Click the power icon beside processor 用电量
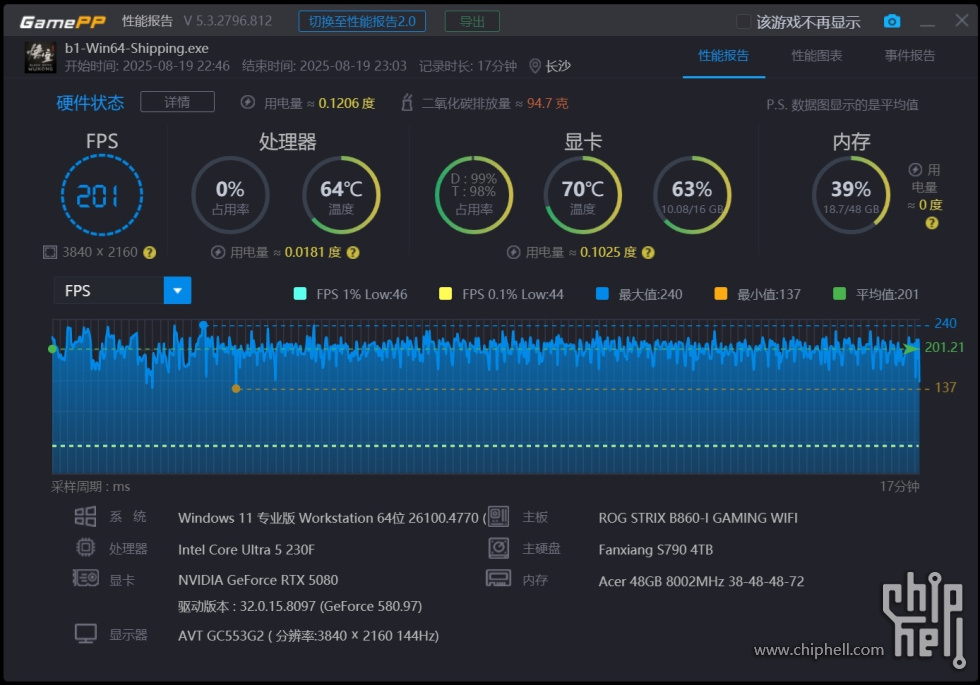 pos(218,252)
